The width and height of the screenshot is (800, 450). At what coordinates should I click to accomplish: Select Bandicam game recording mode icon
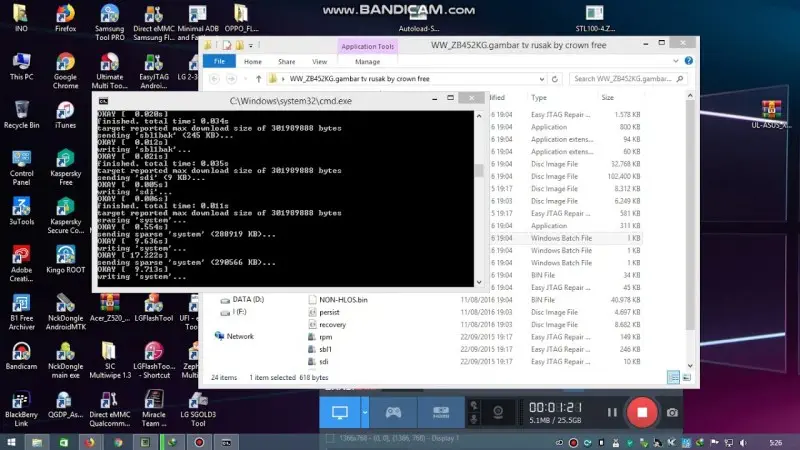pyautogui.click(x=393, y=412)
